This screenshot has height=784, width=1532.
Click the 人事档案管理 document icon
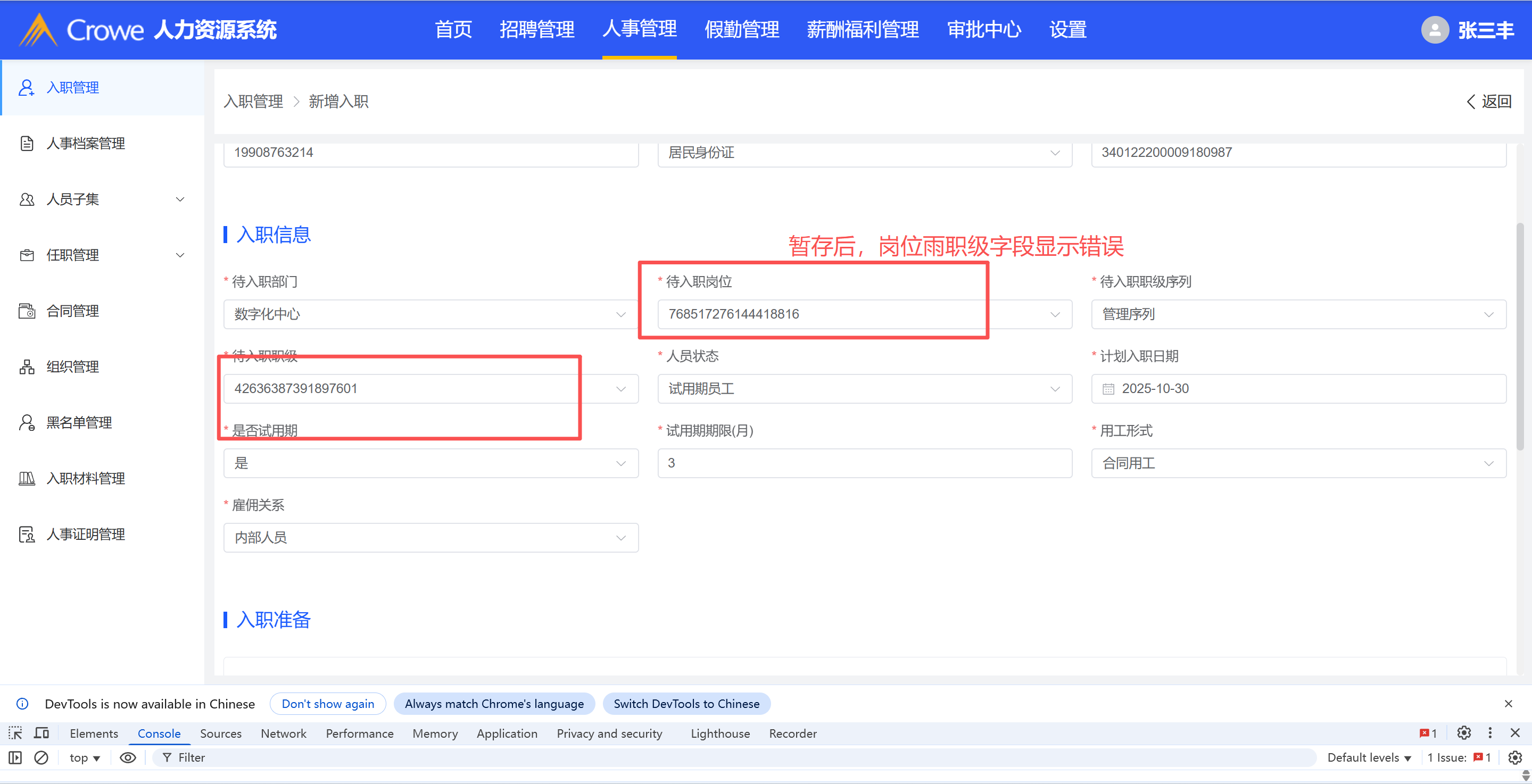[x=26, y=143]
